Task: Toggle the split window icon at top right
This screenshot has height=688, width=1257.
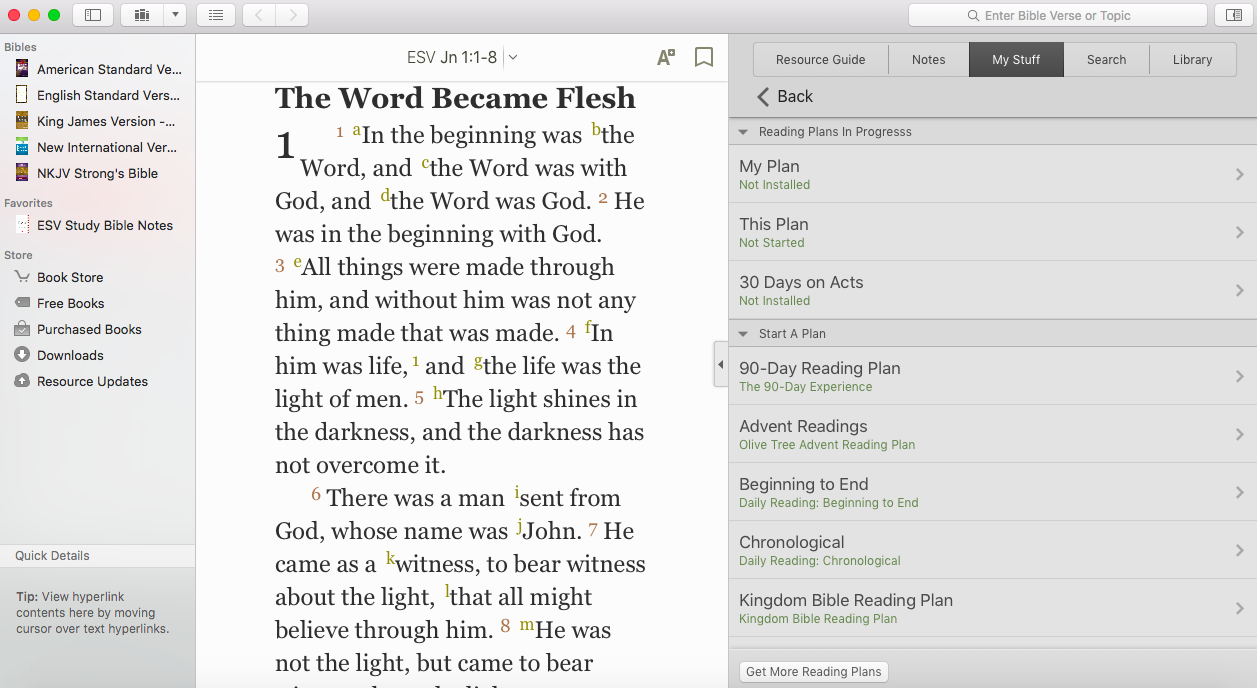Action: click(x=1234, y=15)
